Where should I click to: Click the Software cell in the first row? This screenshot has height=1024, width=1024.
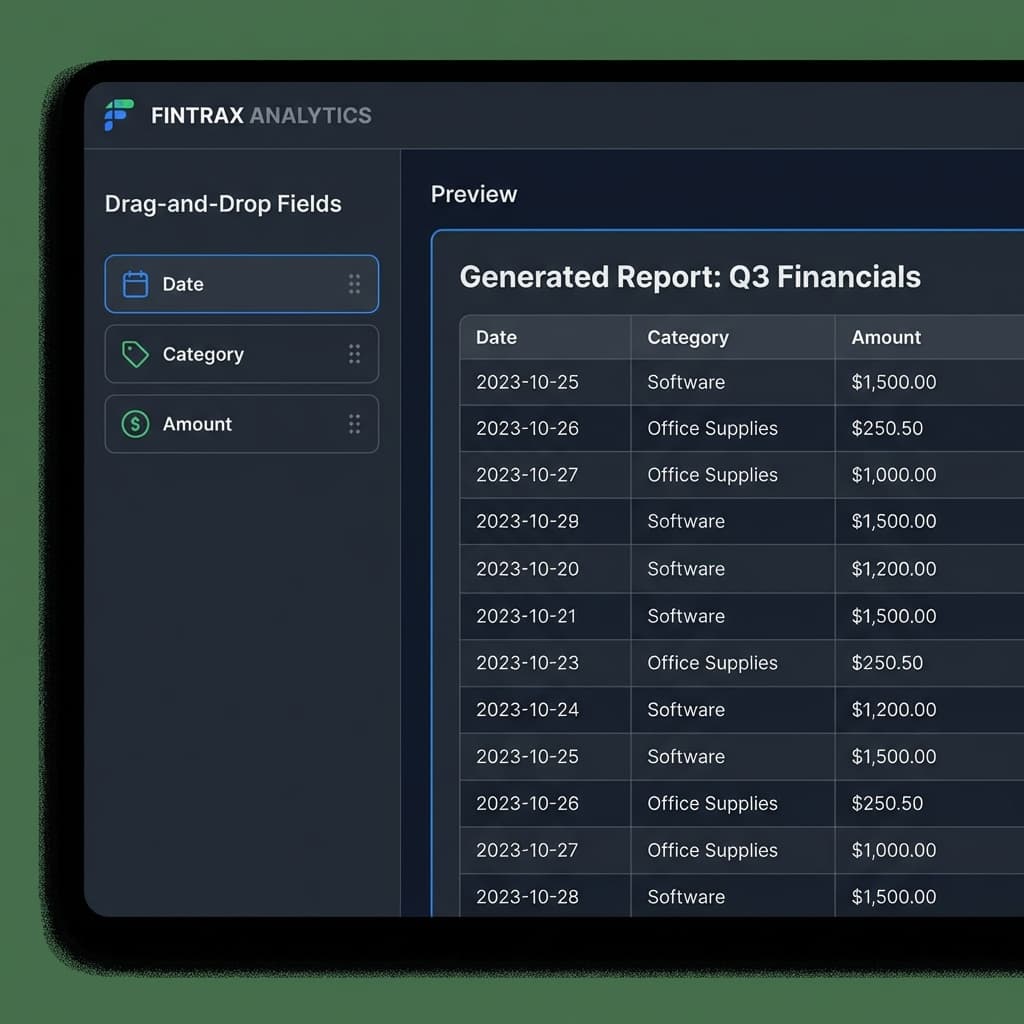coord(686,382)
